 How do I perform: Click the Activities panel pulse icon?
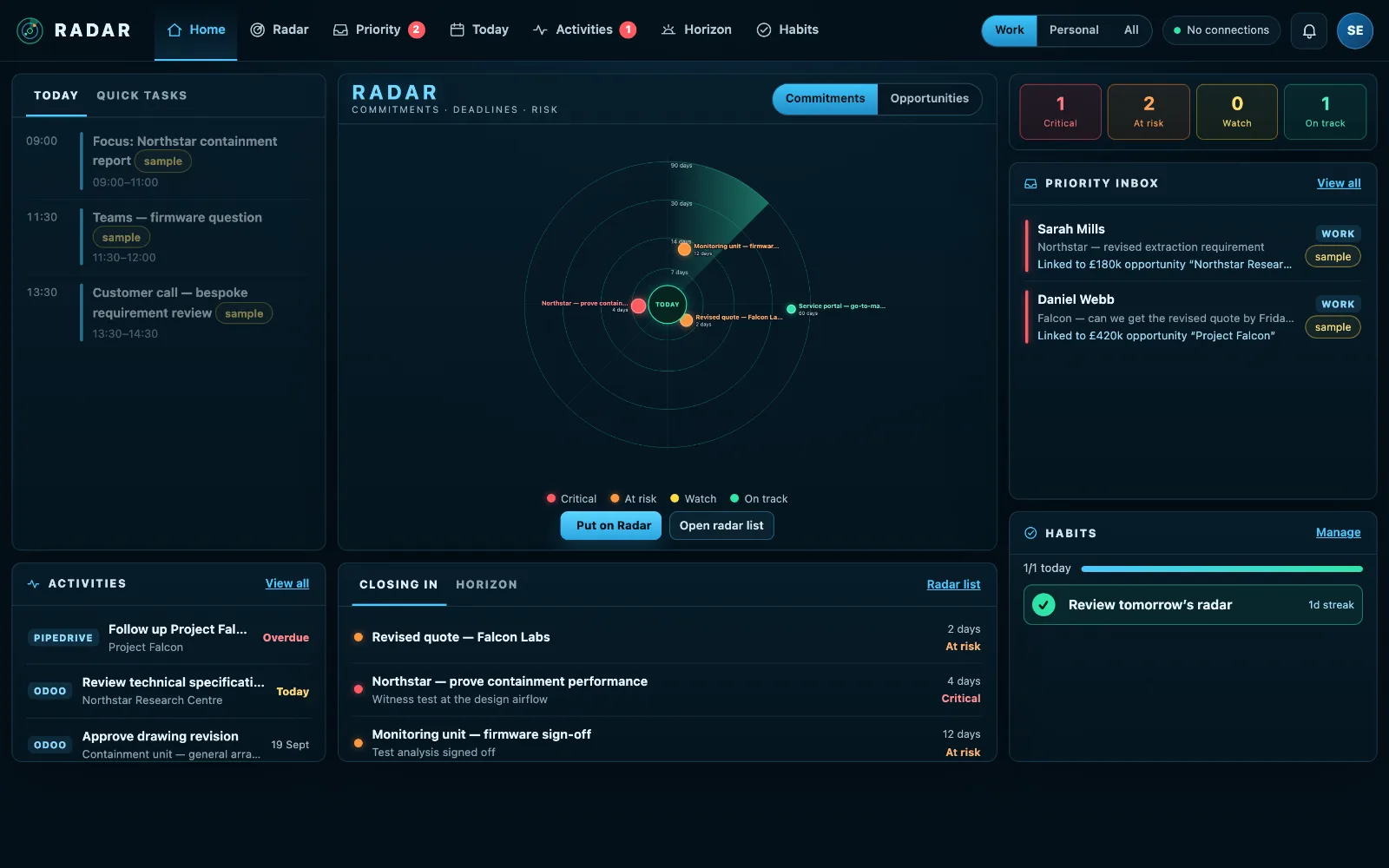33,583
